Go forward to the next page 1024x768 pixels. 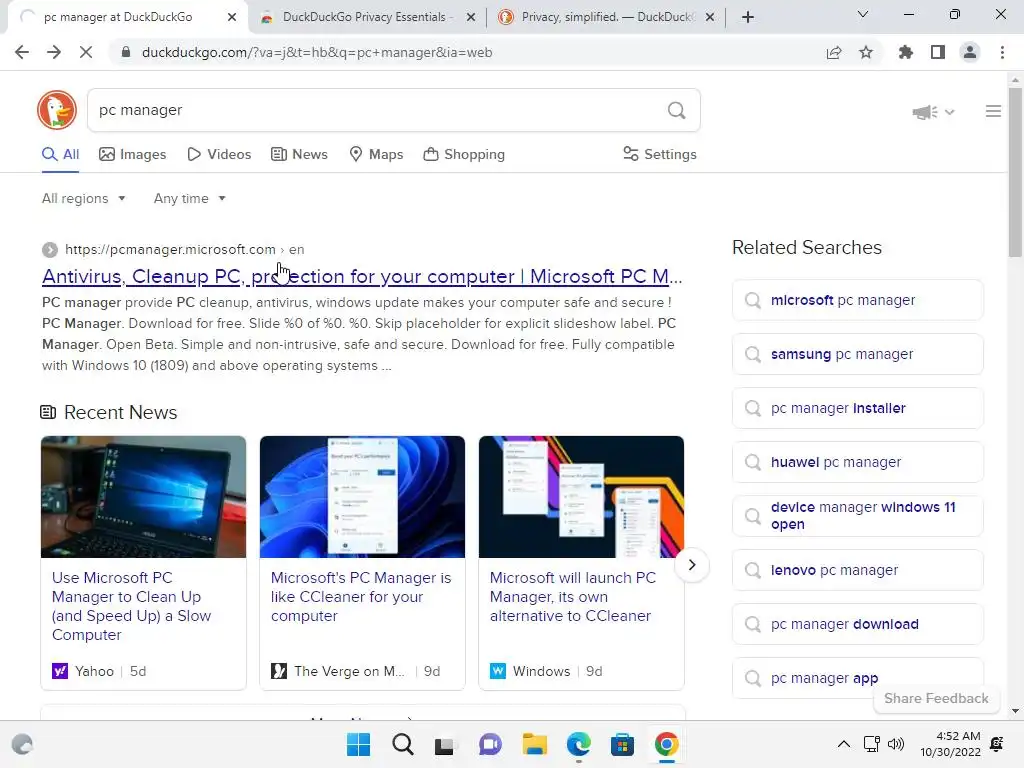coord(54,52)
